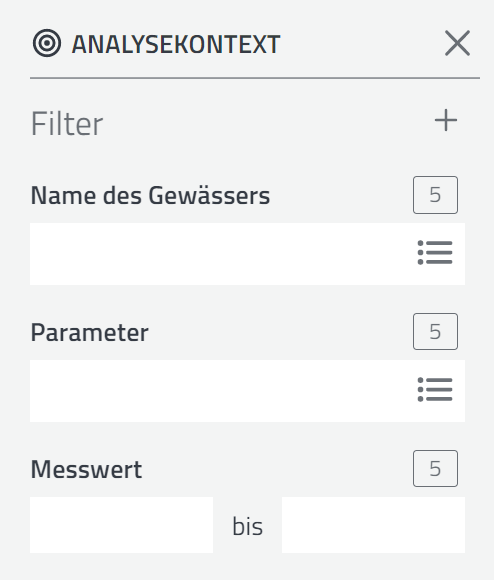Viewport: 494px width, 580px height.
Task: Click the bis text between Messwert fields
Action: pos(247,526)
